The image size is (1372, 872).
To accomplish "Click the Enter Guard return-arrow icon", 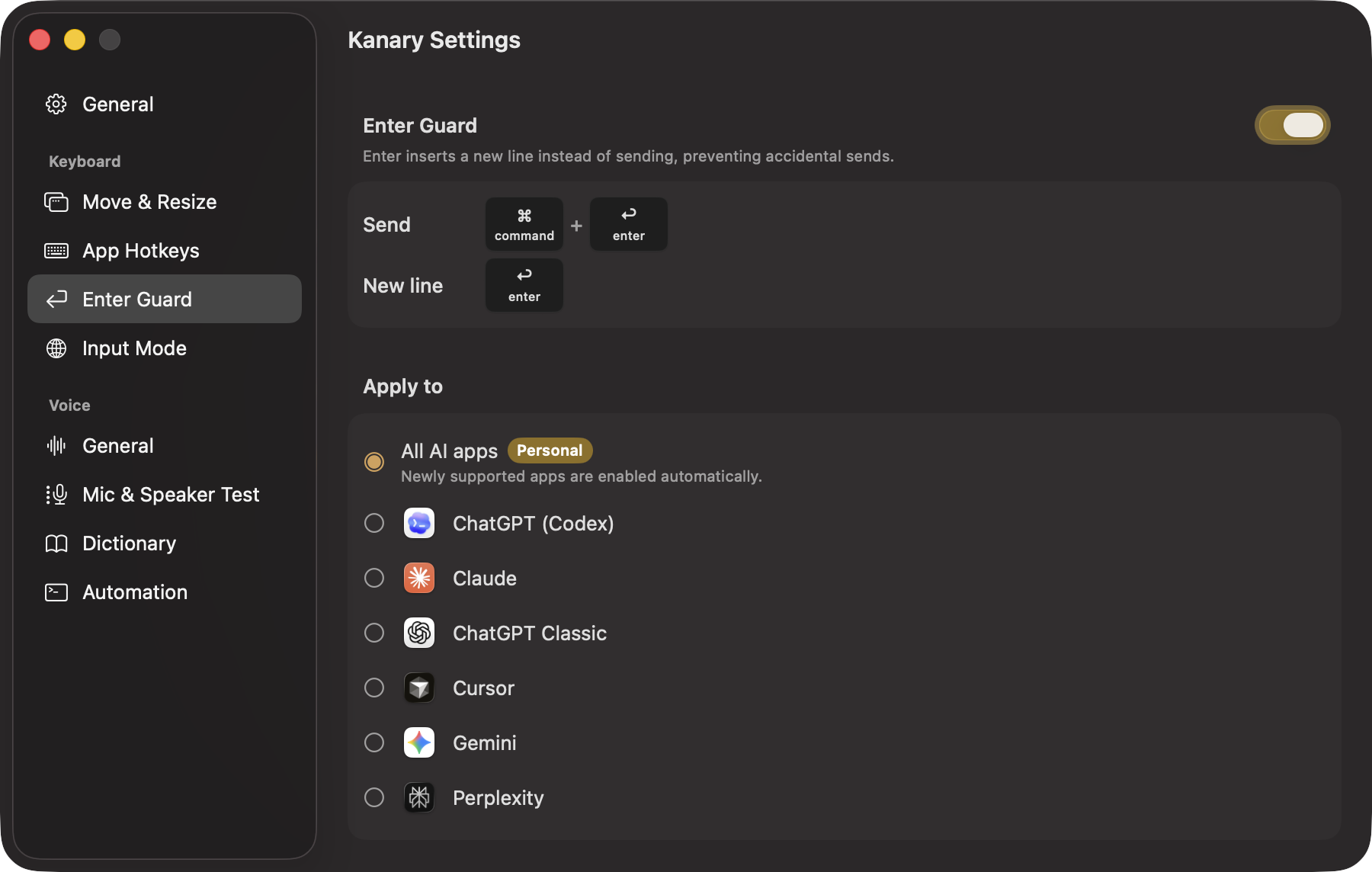I will pos(56,300).
